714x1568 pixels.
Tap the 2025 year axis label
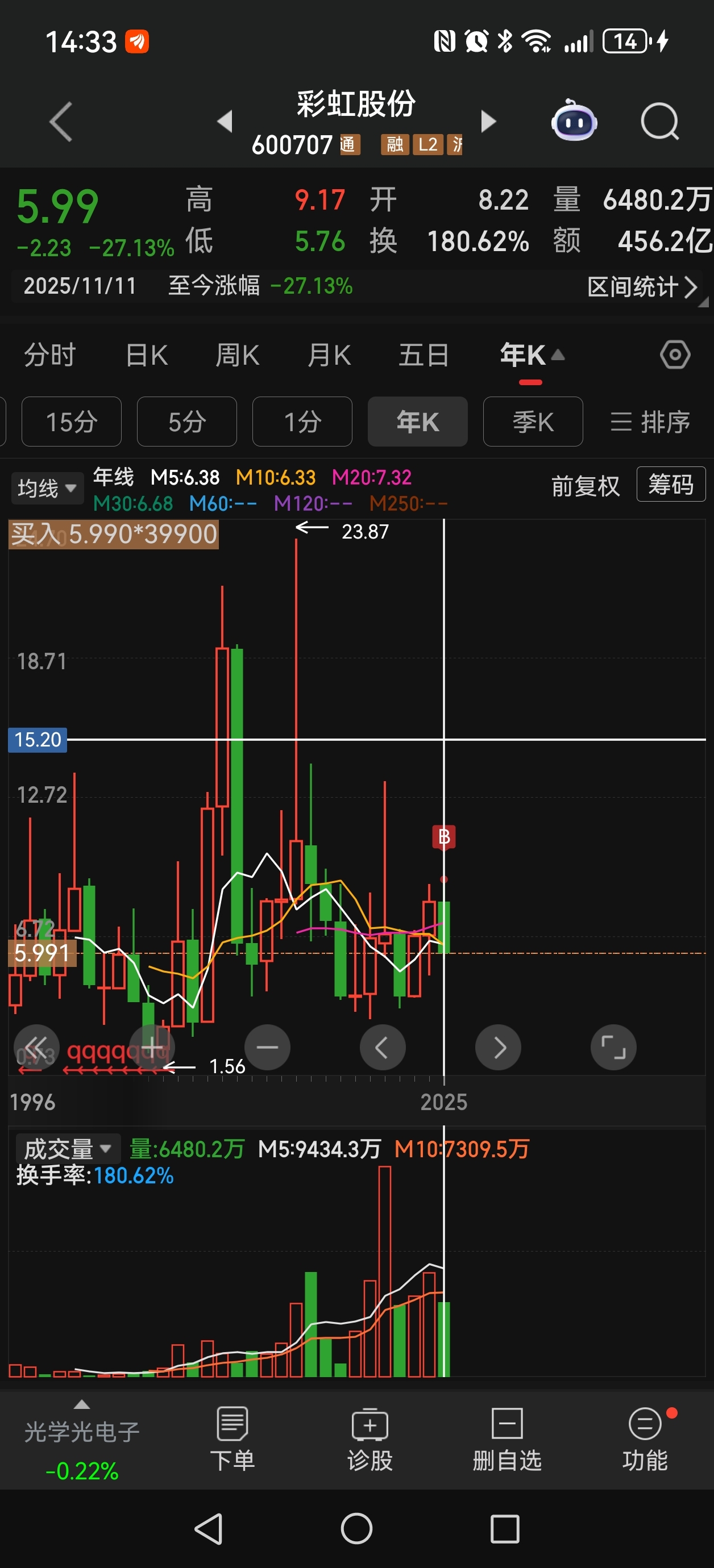[443, 1102]
